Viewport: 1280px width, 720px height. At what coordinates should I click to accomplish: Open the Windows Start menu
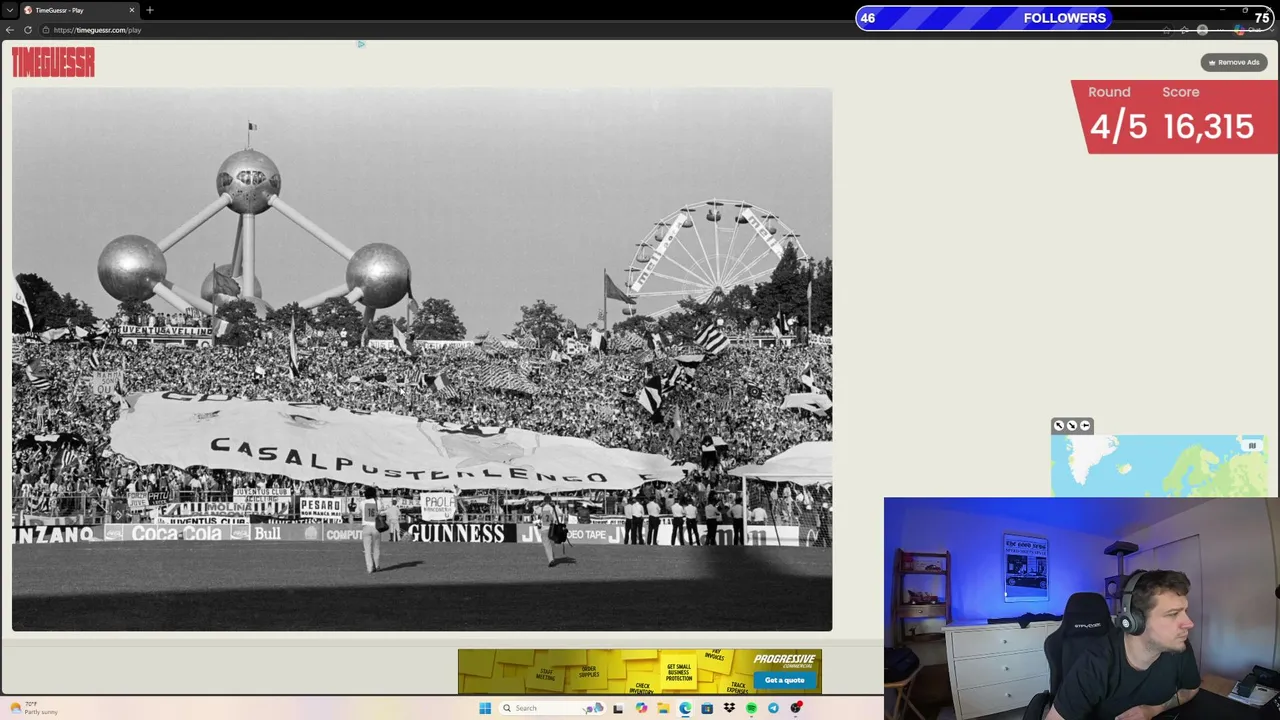(485, 708)
